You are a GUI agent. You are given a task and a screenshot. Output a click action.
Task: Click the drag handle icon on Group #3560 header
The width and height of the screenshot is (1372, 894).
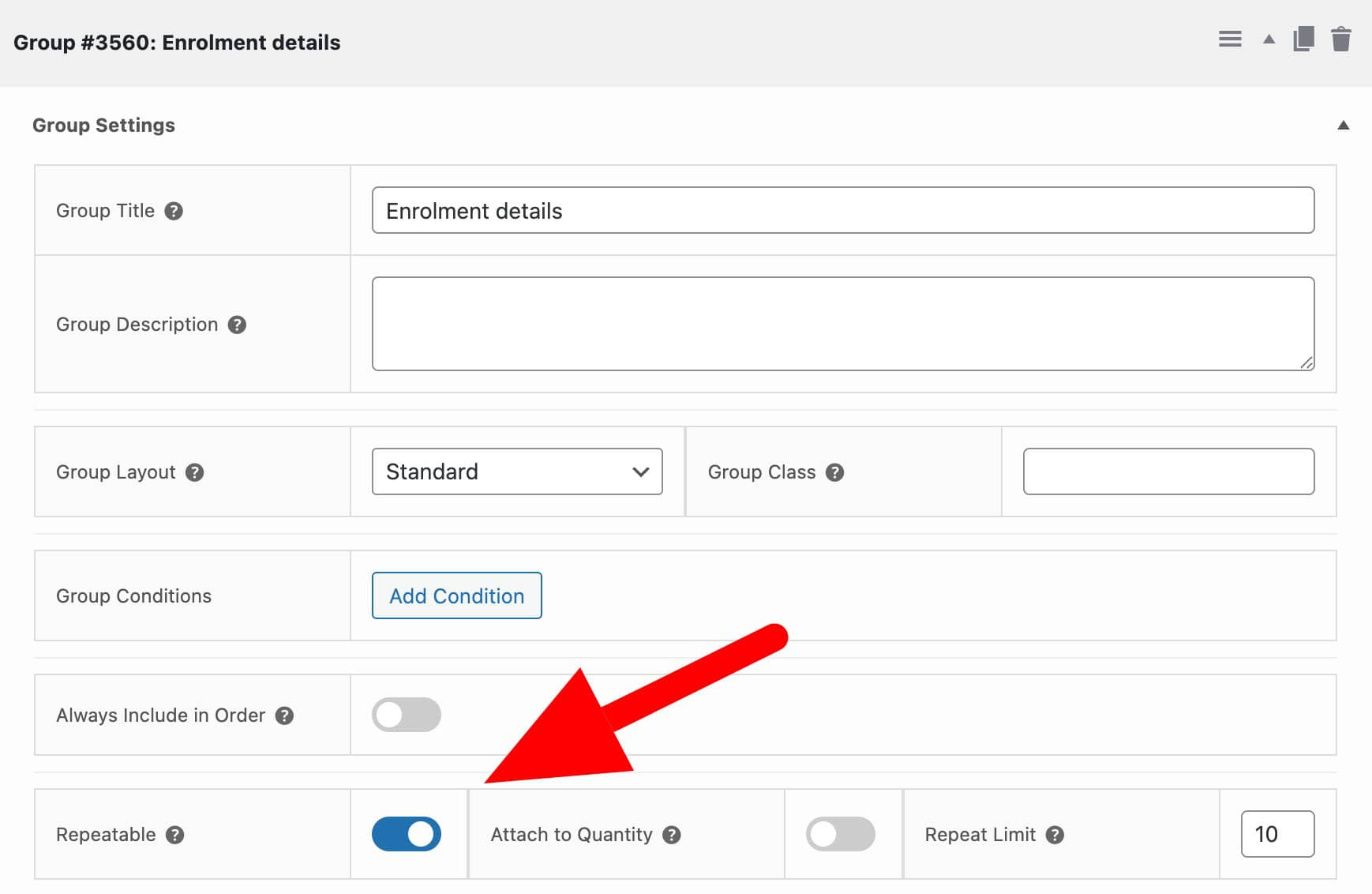(x=1229, y=38)
